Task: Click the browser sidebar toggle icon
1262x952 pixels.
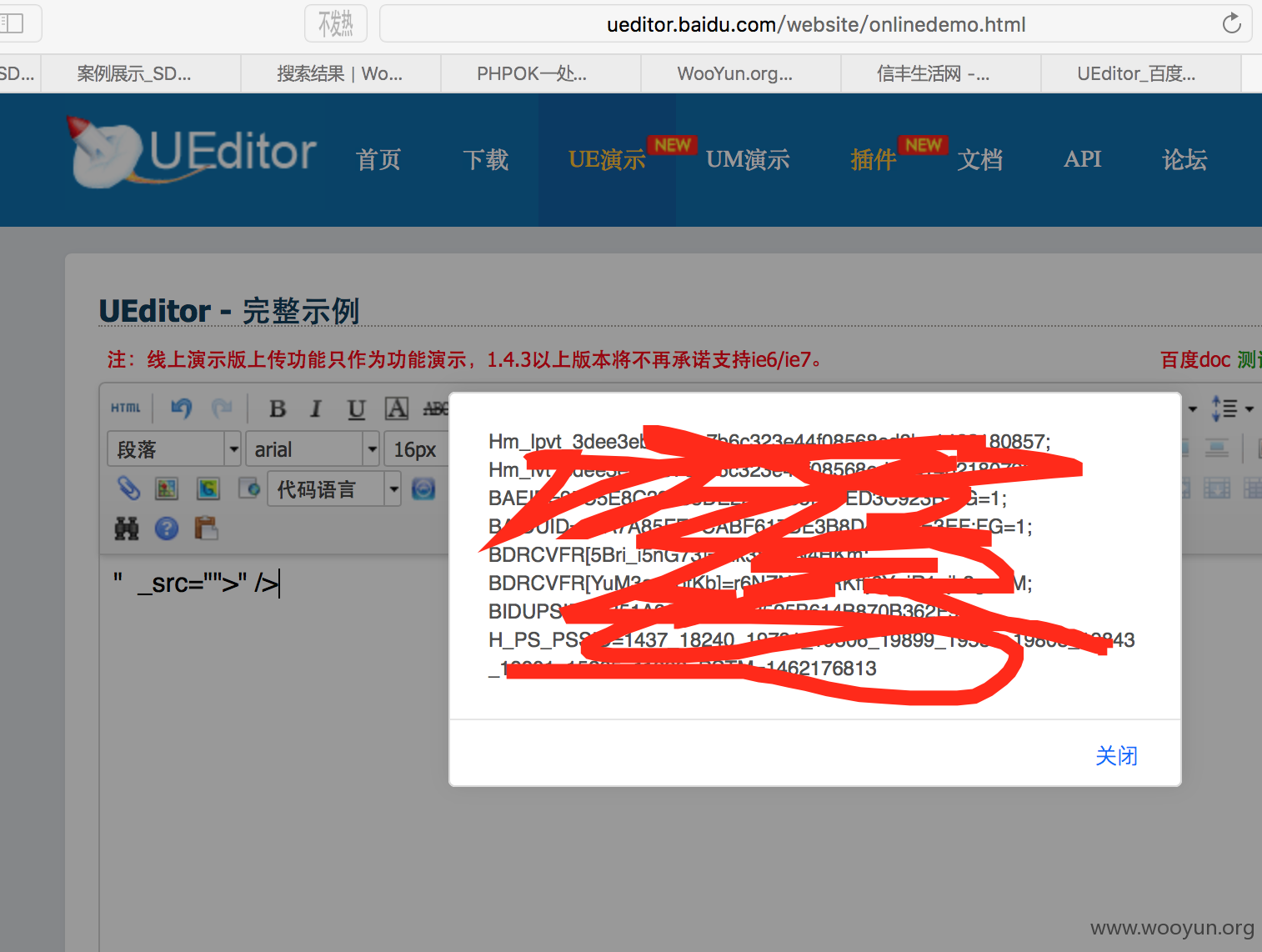Action: pos(12,23)
